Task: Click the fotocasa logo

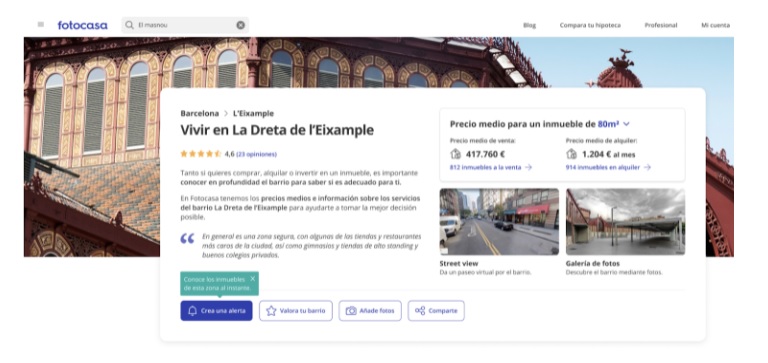Action: pos(82,25)
